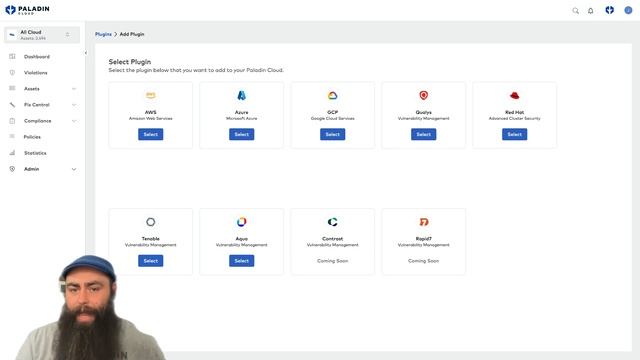Click the Google Cloud Services subtitle
The height and width of the screenshot is (360, 640).
click(x=333, y=118)
